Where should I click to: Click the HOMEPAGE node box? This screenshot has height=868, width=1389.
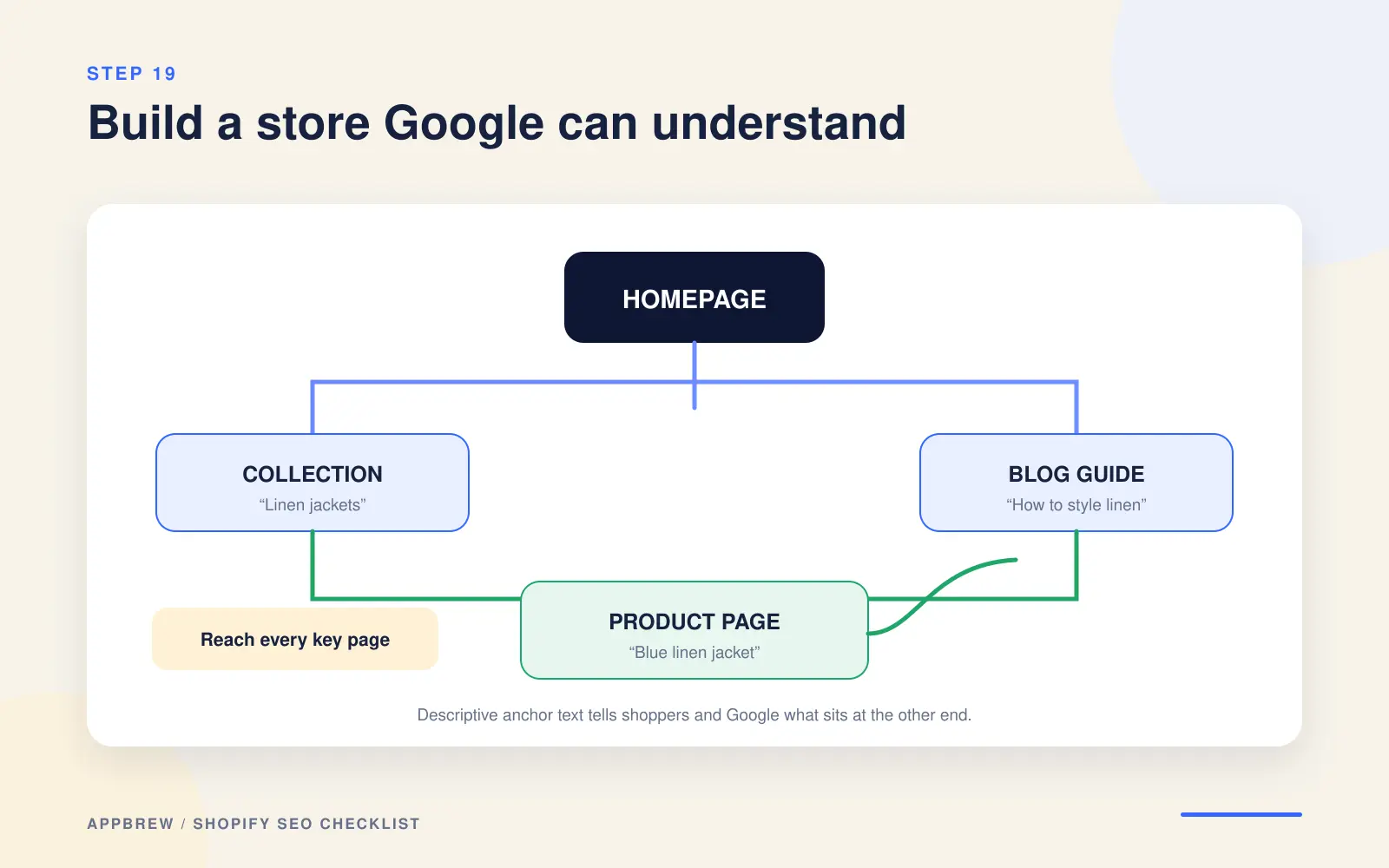pos(694,298)
